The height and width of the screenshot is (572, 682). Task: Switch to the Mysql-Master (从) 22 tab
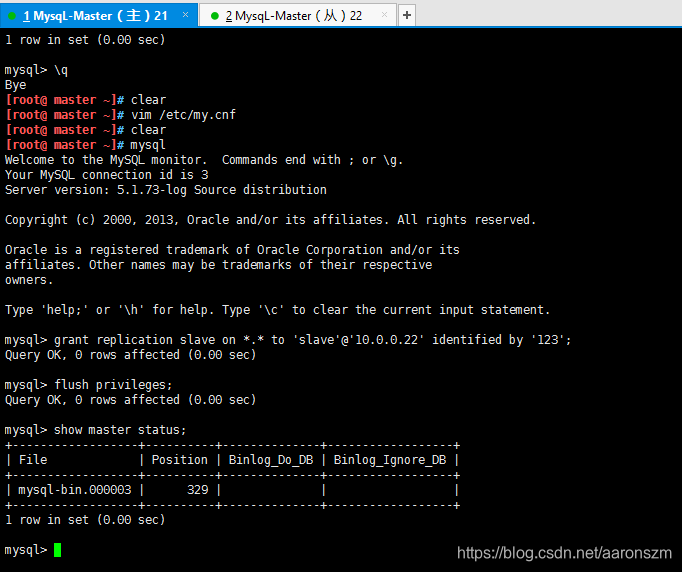pyautogui.click(x=298, y=16)
